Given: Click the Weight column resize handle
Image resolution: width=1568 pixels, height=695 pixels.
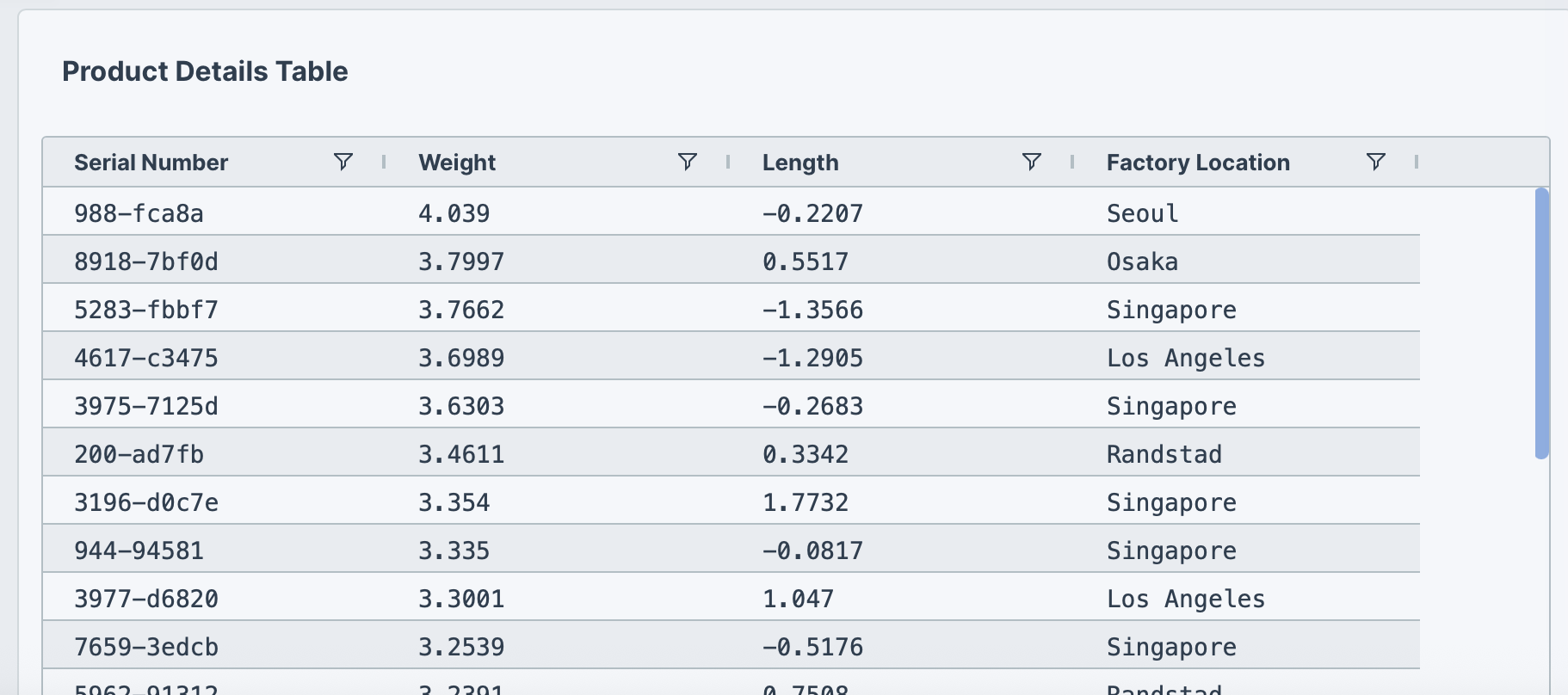Looking at the screenshot, I should [728, 162].
